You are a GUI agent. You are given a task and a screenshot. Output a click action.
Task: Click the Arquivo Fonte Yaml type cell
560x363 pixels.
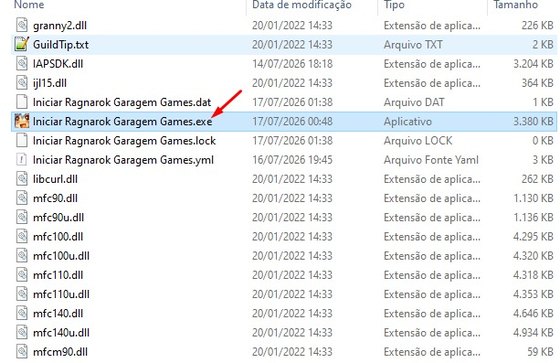(x=431, y=160)
